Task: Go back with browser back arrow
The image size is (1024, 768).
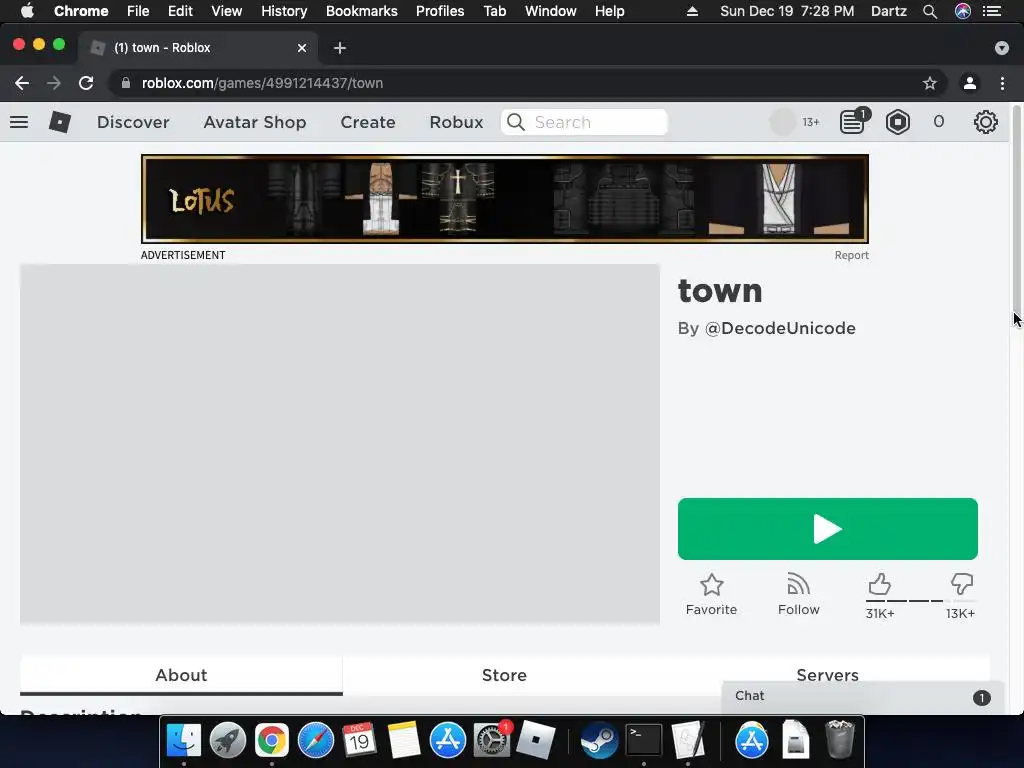Action: click(22, 83)
